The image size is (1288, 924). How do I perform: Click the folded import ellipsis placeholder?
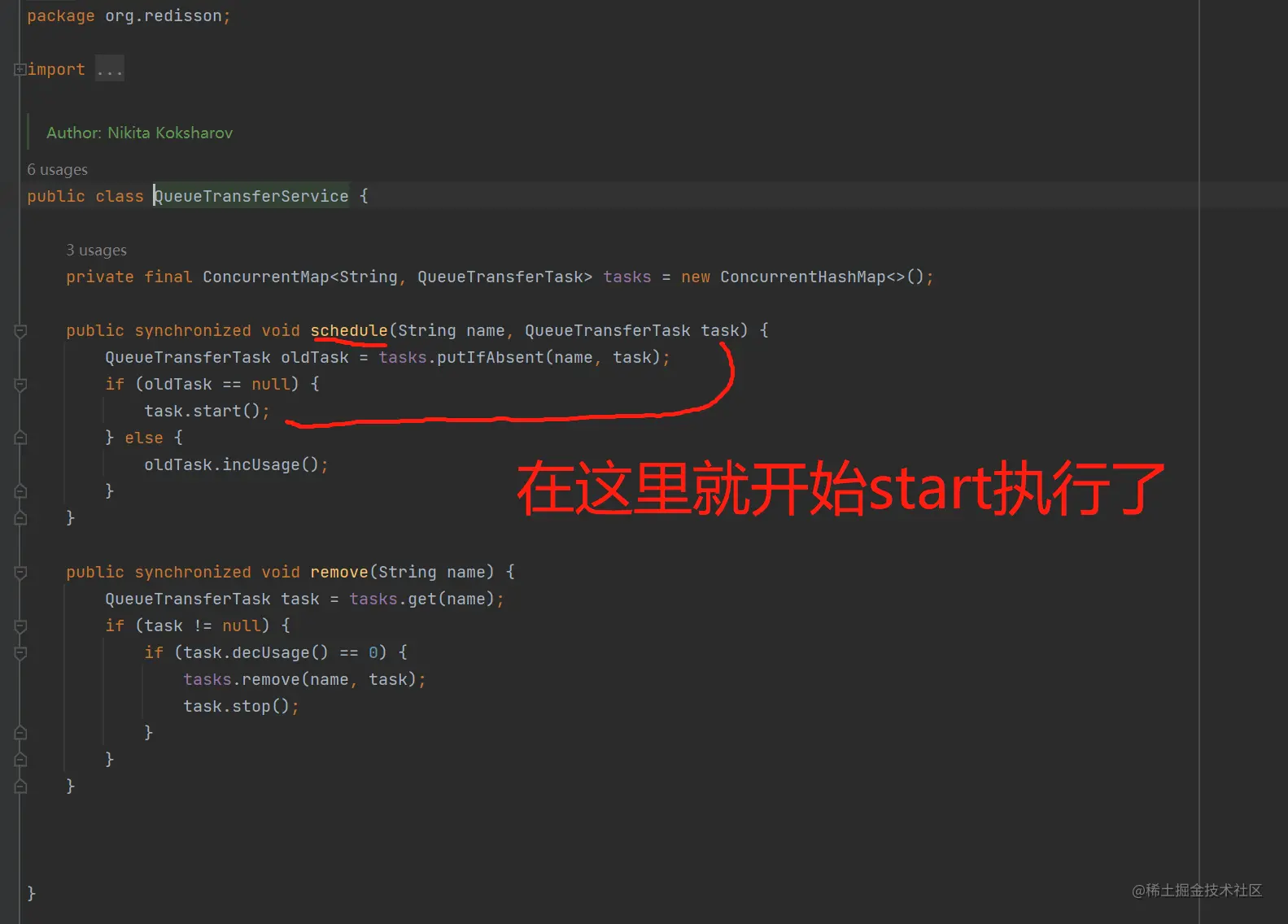click(x=109, y=70)
